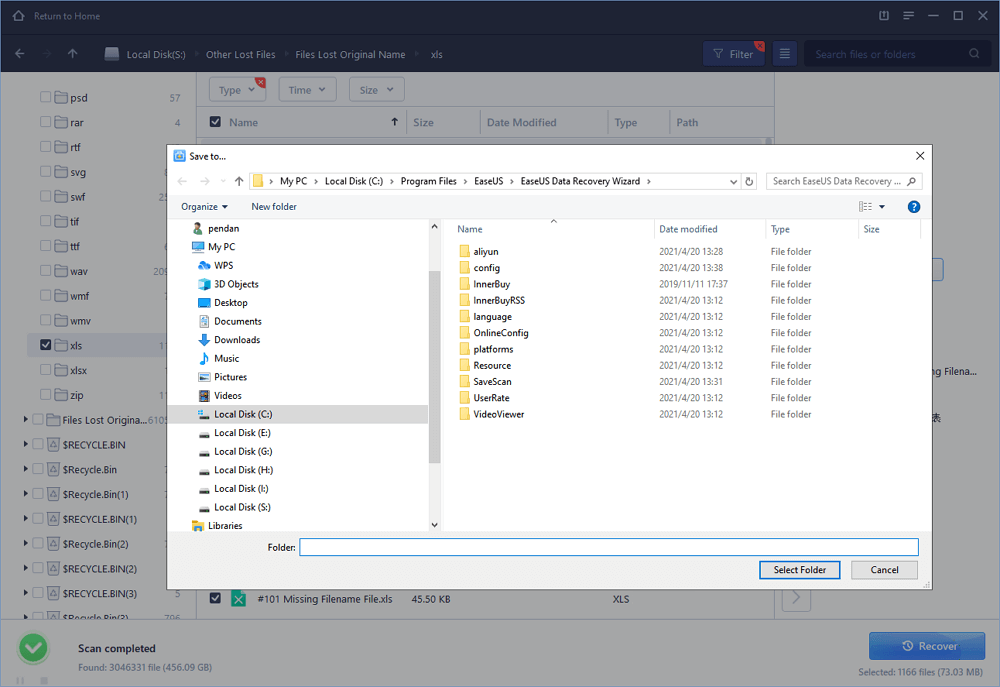The height and width of the screenshot is (687, 1000).
Task: Click the Filter funnel button
Action: 732,54
